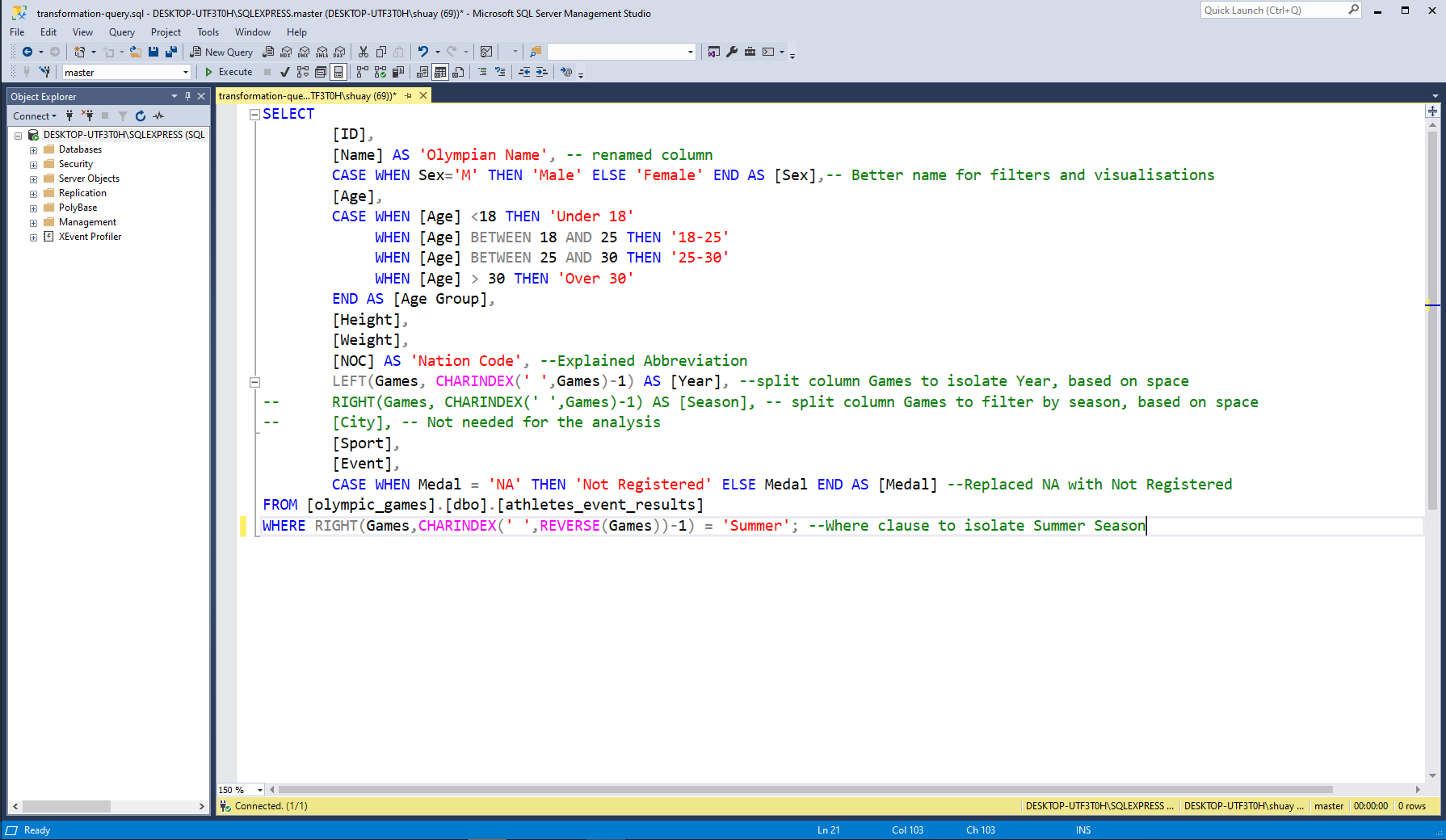Open the Properties wrench icon
The width and height of the screenshot is (1446, 840).
(x=732, y=52)
